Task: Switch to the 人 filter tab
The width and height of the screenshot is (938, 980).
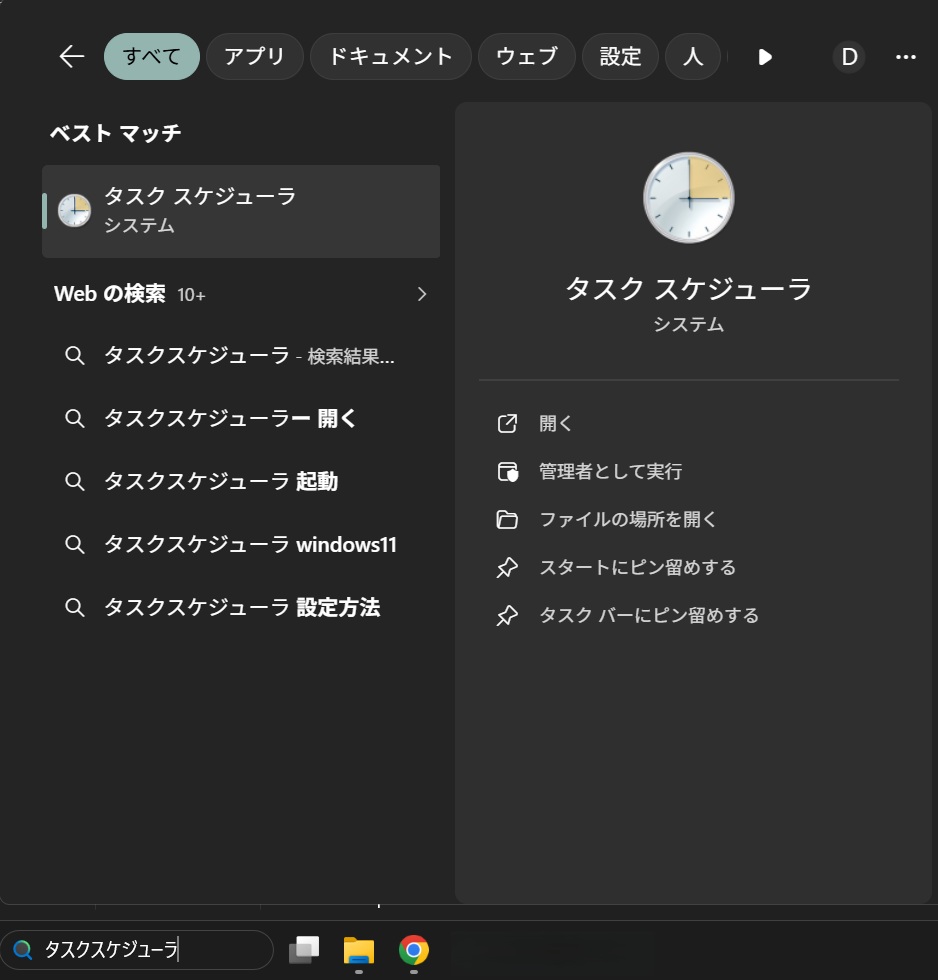Action: coord(692,56)
